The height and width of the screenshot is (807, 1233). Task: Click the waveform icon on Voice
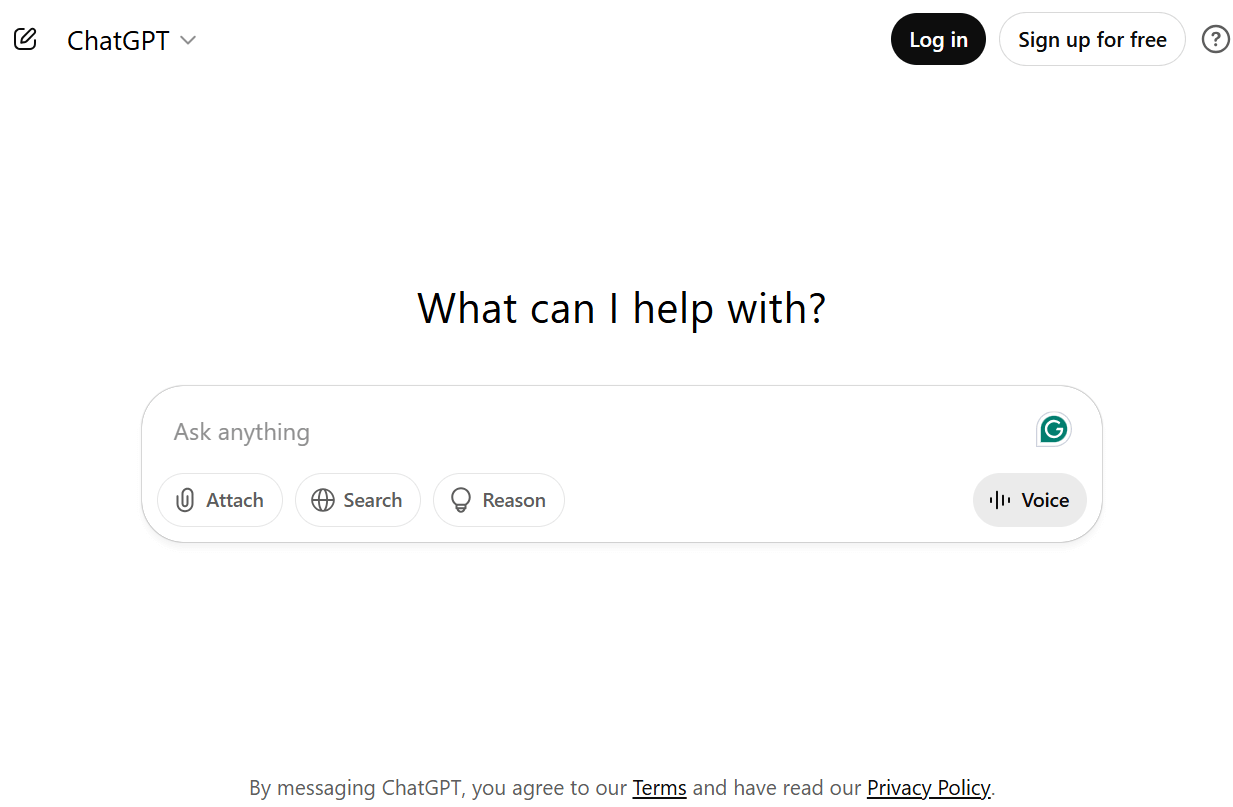999,500
